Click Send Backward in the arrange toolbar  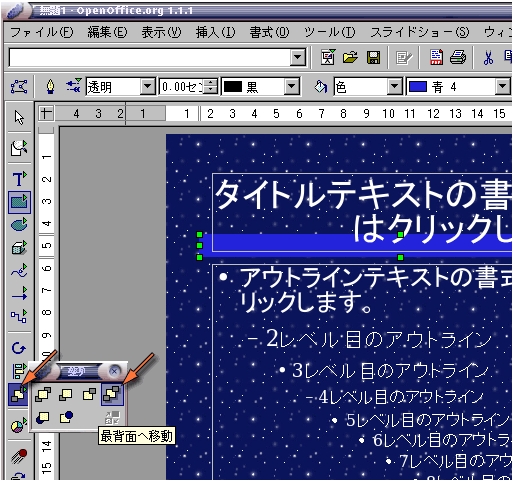89,394
